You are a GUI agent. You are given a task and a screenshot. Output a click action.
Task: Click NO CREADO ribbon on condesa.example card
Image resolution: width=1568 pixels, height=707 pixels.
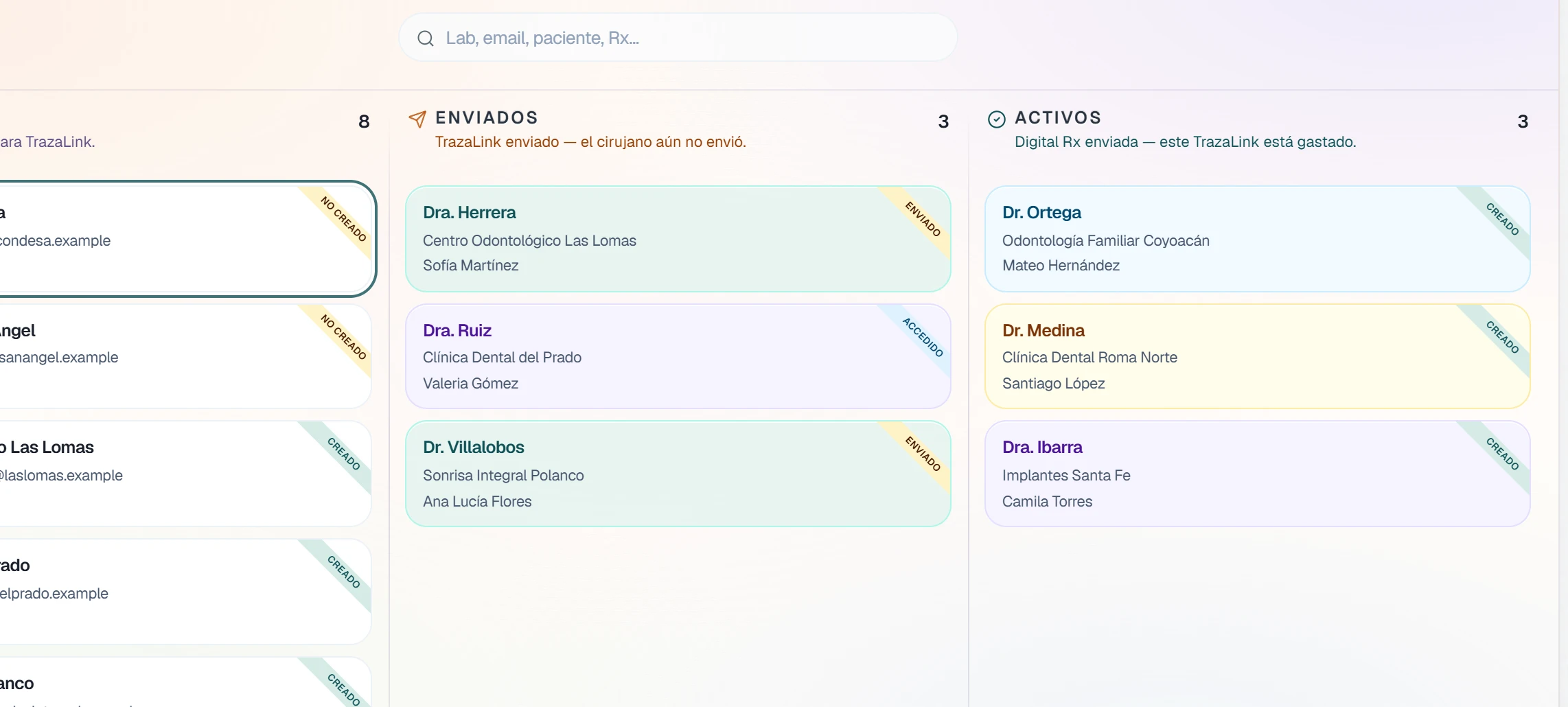coord(343,219)
